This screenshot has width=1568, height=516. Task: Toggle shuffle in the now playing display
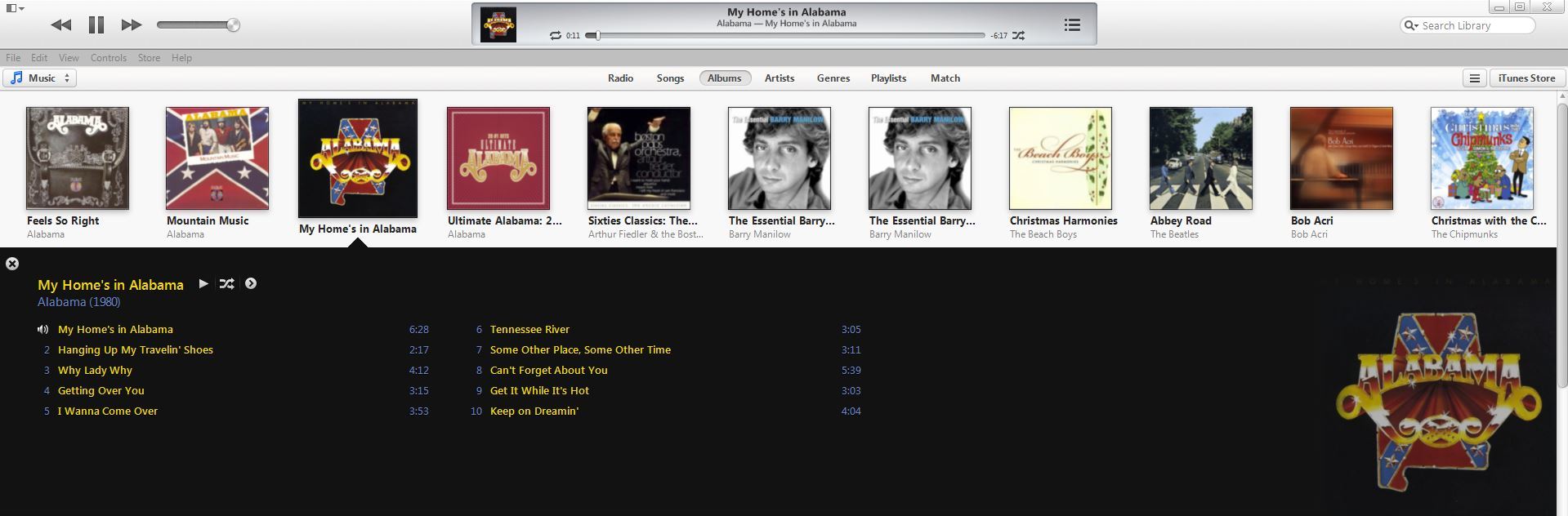1018,36
